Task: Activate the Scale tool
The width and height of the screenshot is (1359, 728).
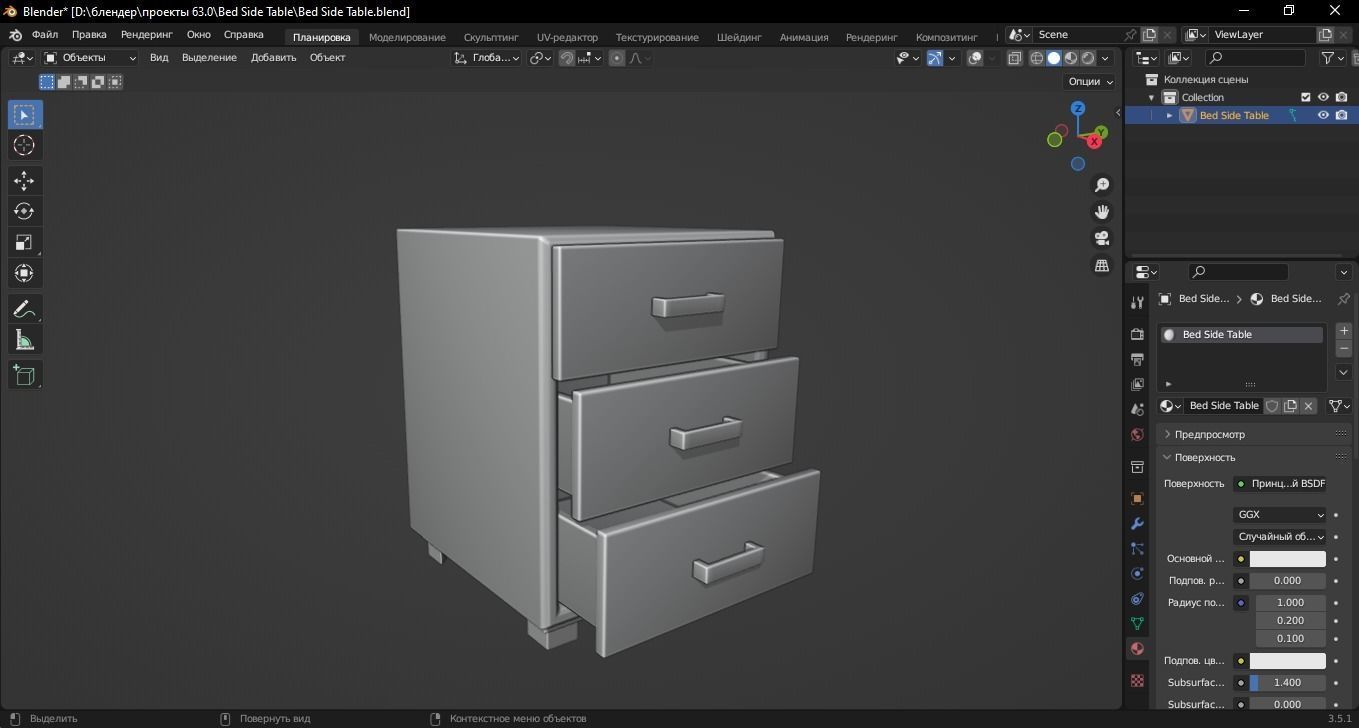Action: click(24, 242)
